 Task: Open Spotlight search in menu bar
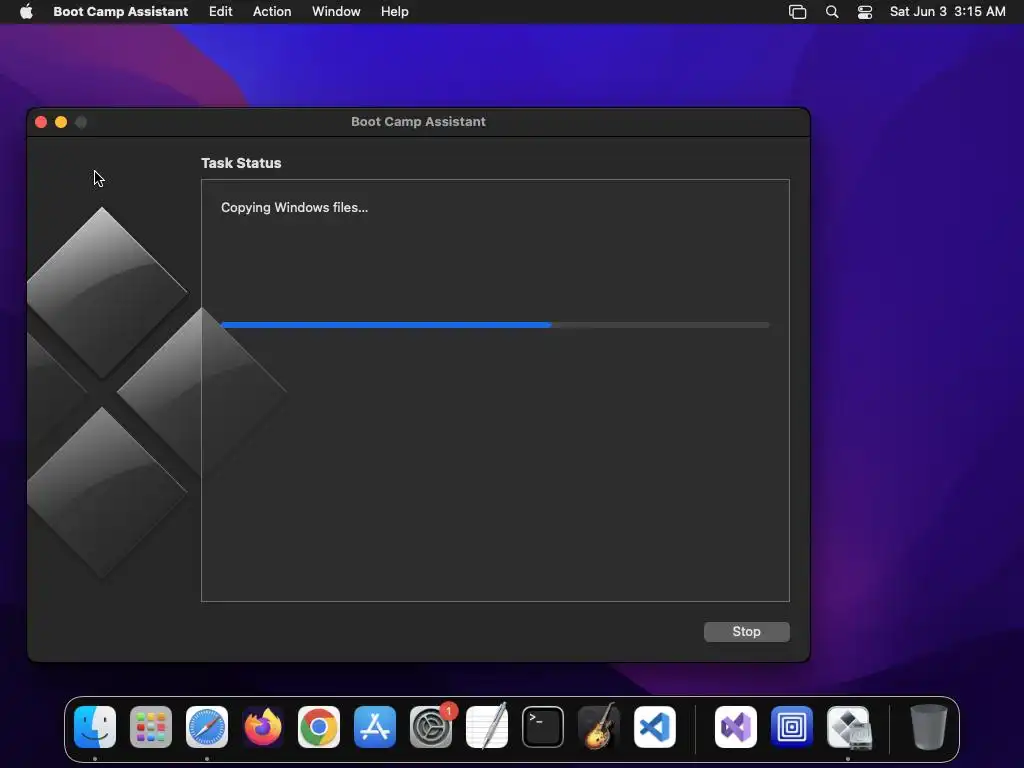click(831, 12)
